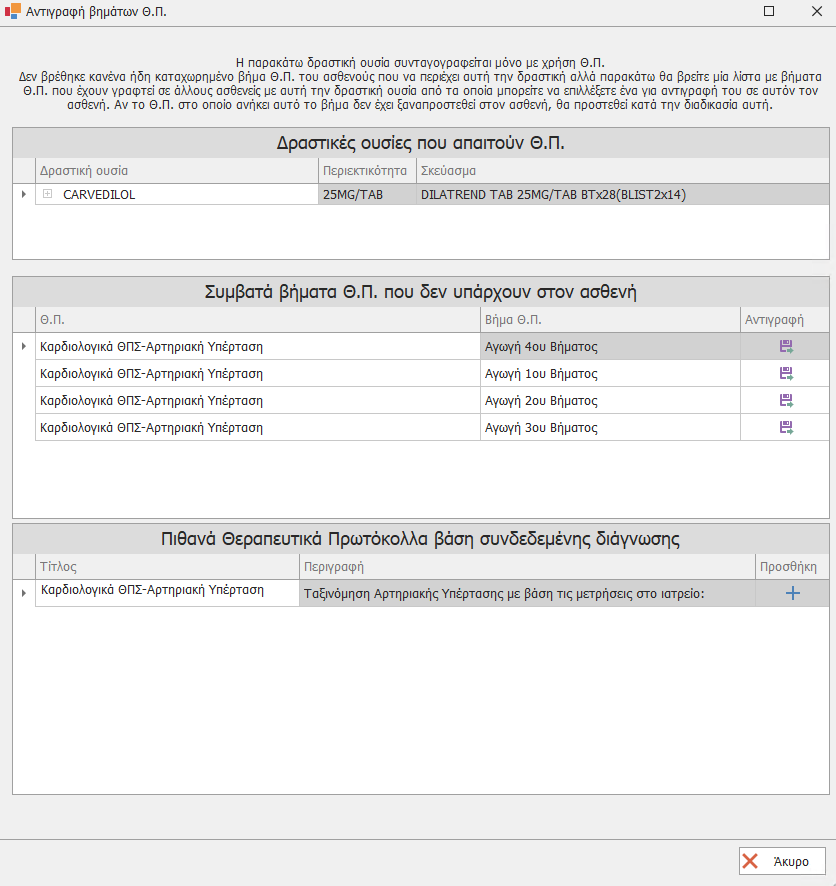
Task: Add protocol using the plus icon
Action: pos(792,593)
